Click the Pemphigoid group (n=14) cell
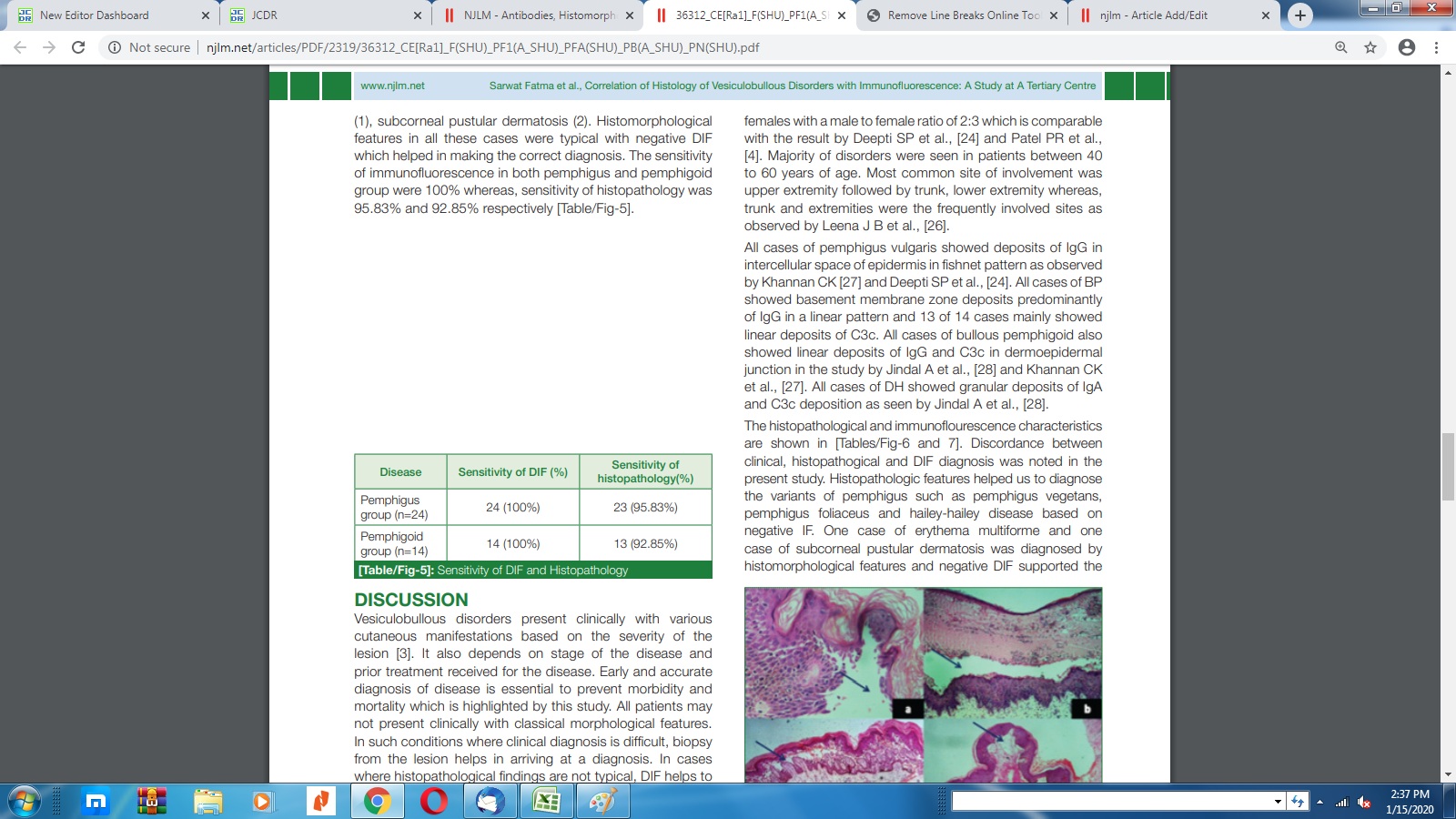 coord(400,544)
